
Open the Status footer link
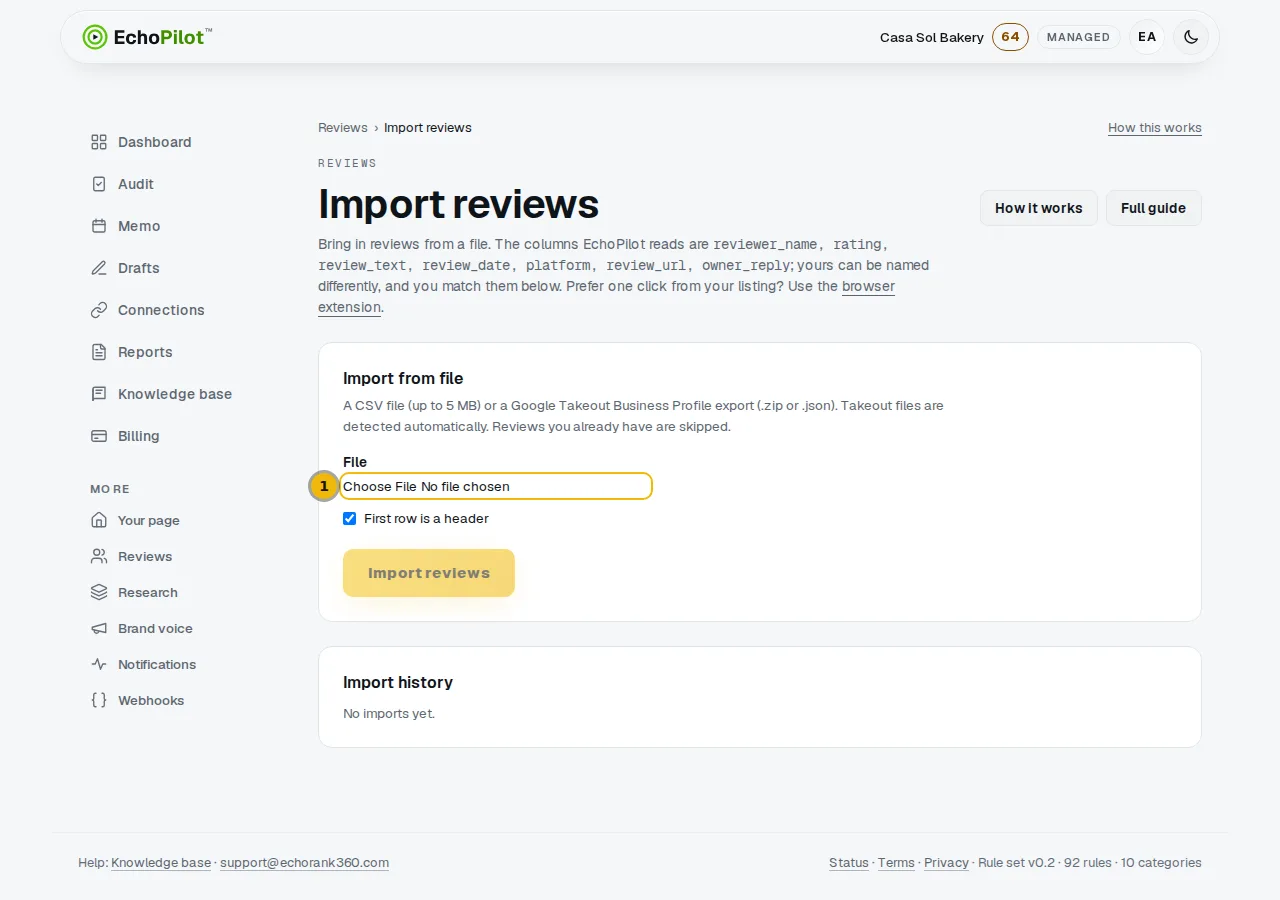tap(849, 863)
